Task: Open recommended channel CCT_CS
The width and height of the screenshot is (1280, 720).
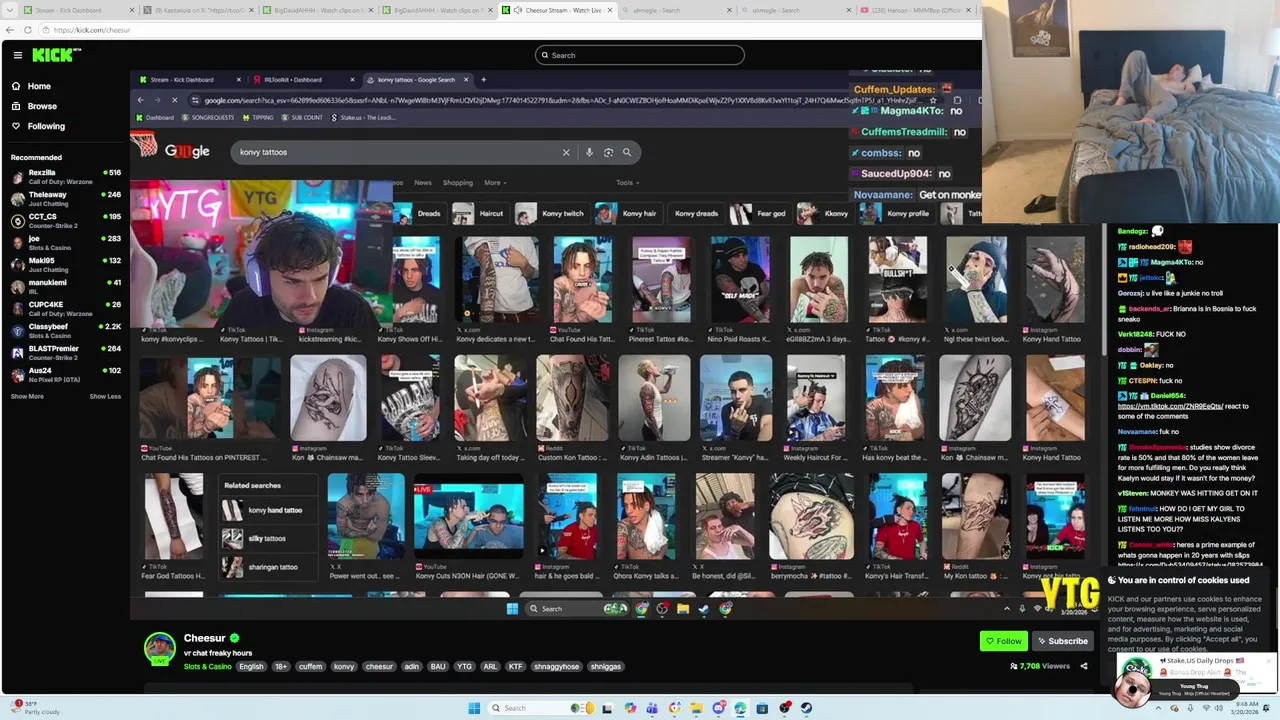Action: (x=65, y=221)
